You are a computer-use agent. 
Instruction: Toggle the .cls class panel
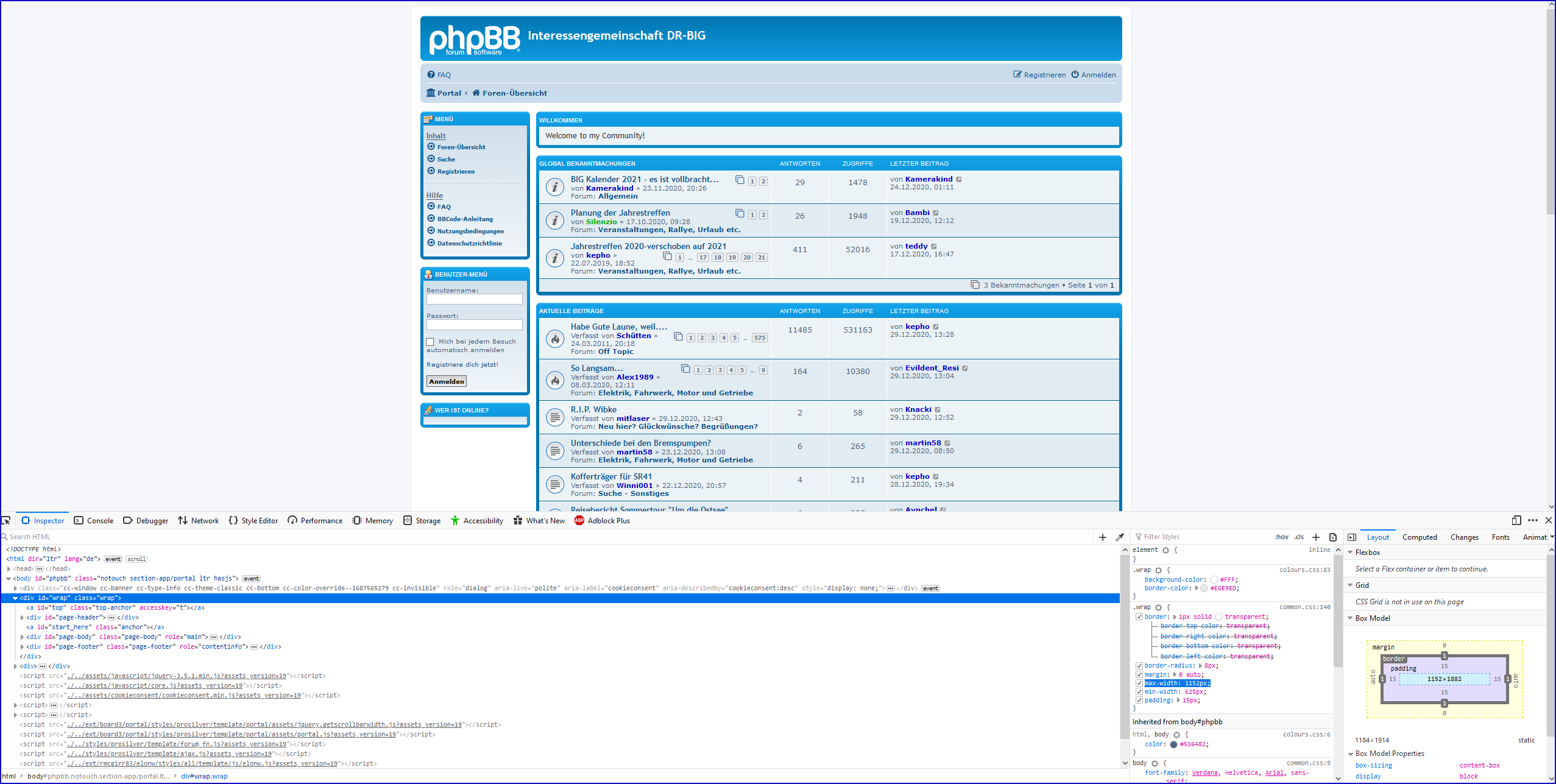(x=1299, y=537)
